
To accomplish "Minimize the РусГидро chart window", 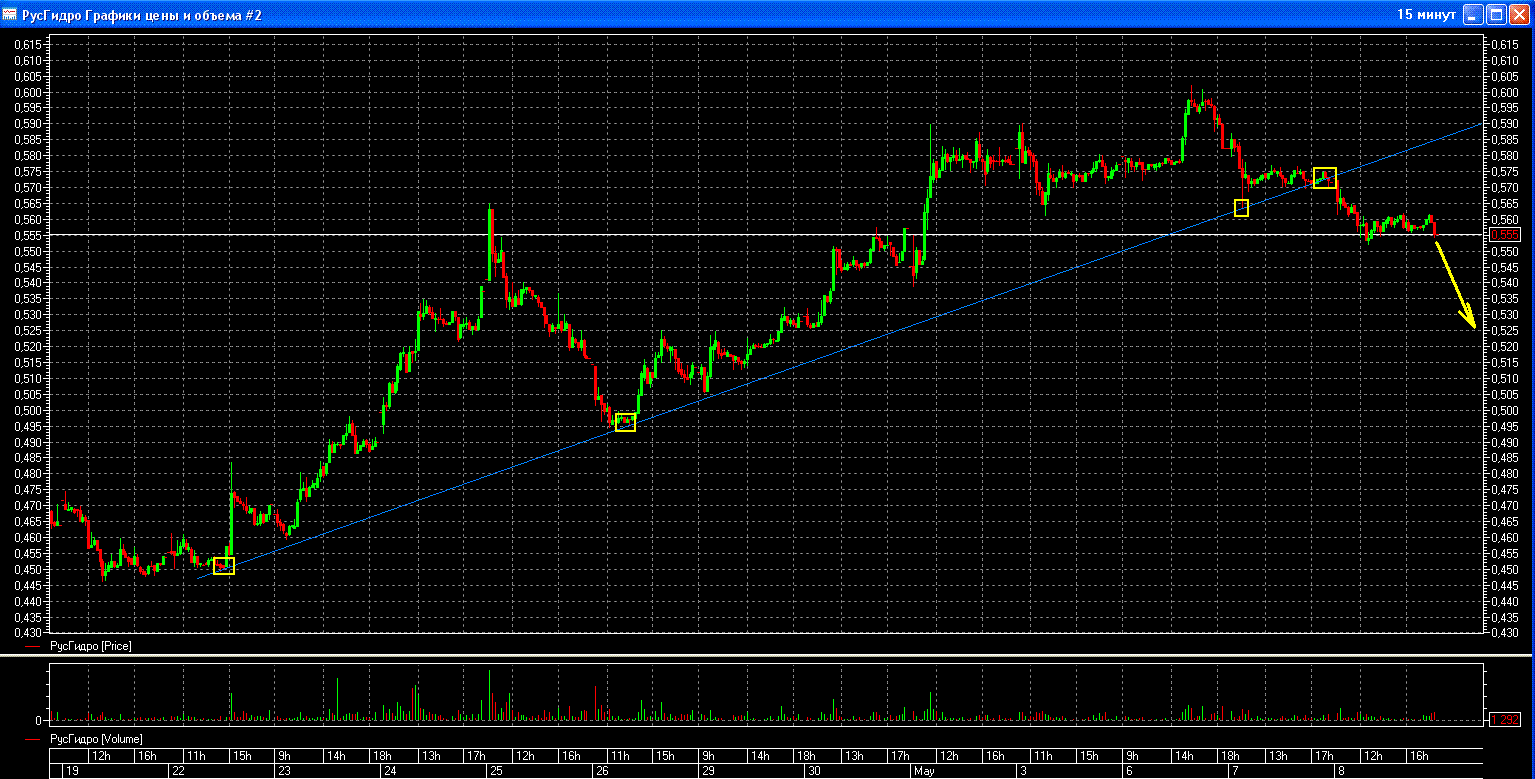I will [x=1474, y=14].
